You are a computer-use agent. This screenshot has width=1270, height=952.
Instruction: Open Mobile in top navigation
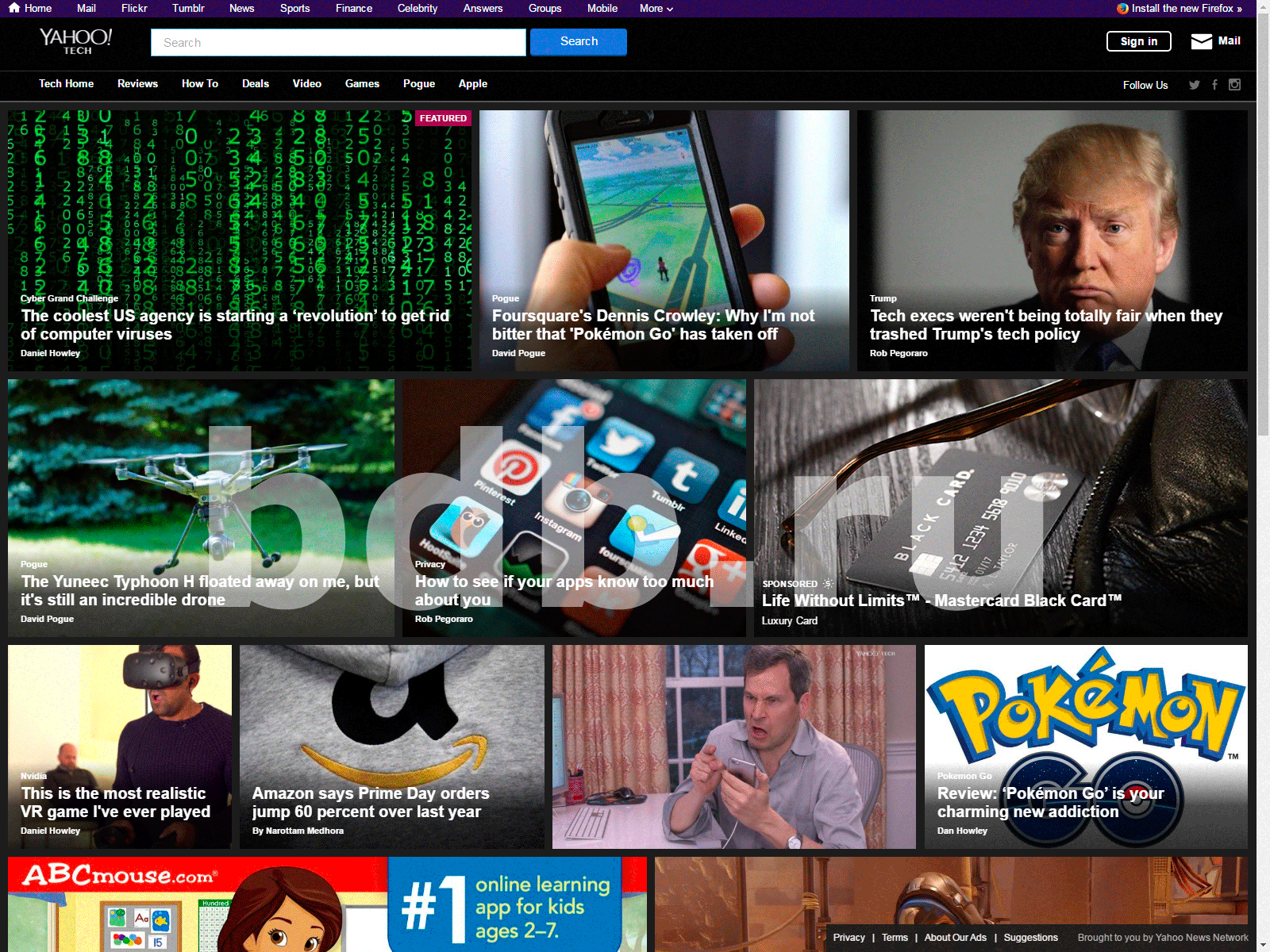point(602,9)
